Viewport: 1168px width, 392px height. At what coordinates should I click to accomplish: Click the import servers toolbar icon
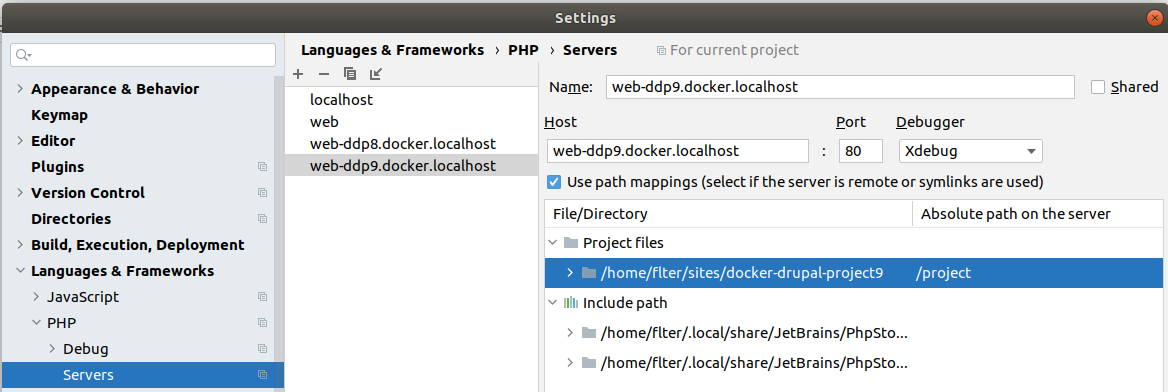(x=375, y=74)
